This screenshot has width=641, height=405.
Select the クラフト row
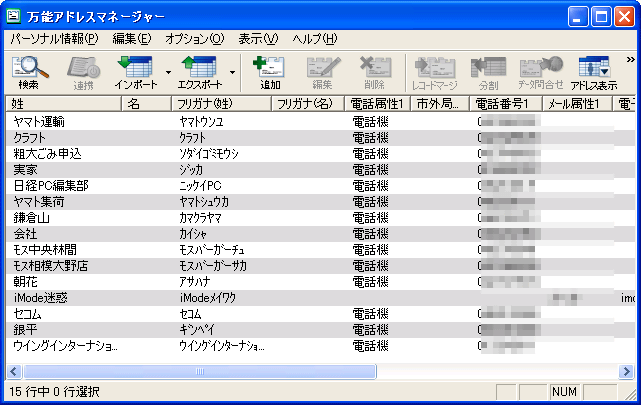320,138
